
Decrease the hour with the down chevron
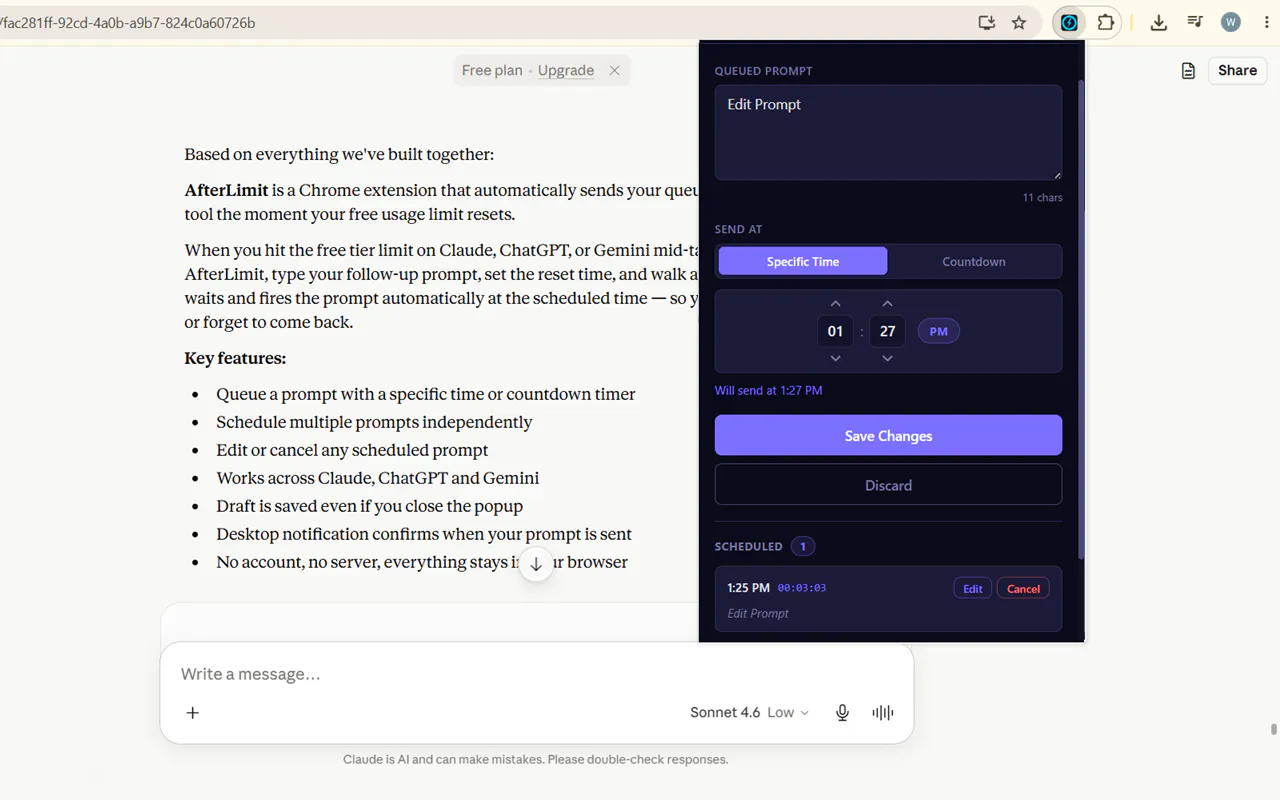[x=836, y=358]
